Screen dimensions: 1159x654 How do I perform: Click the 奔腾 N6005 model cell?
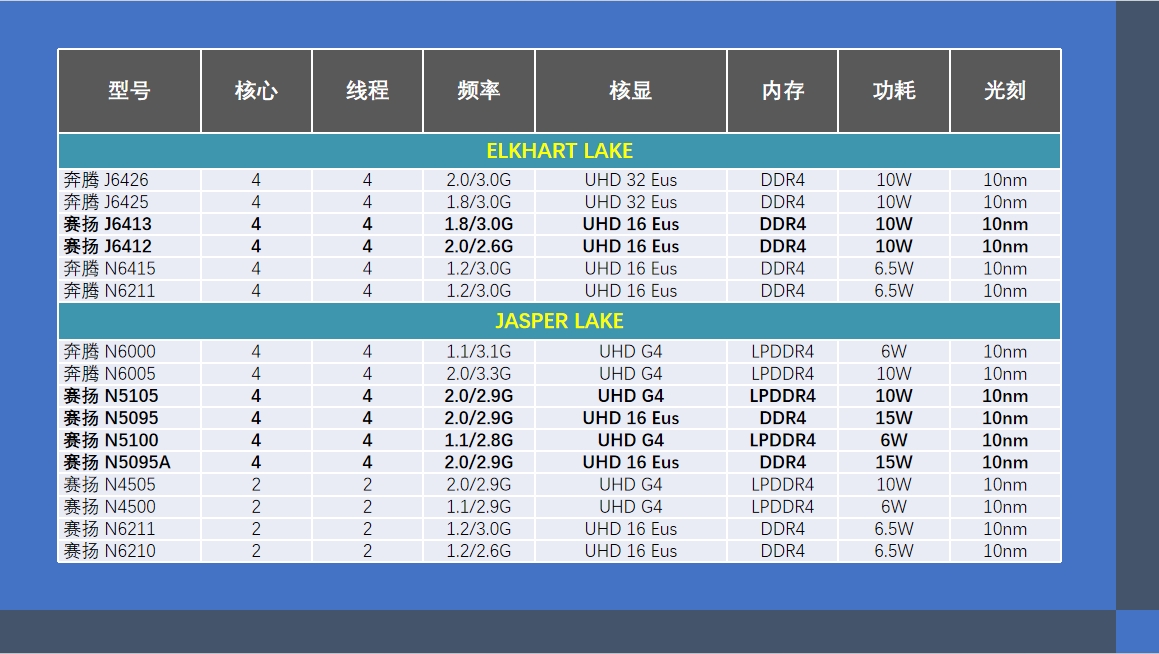click(x=129, y=373)
